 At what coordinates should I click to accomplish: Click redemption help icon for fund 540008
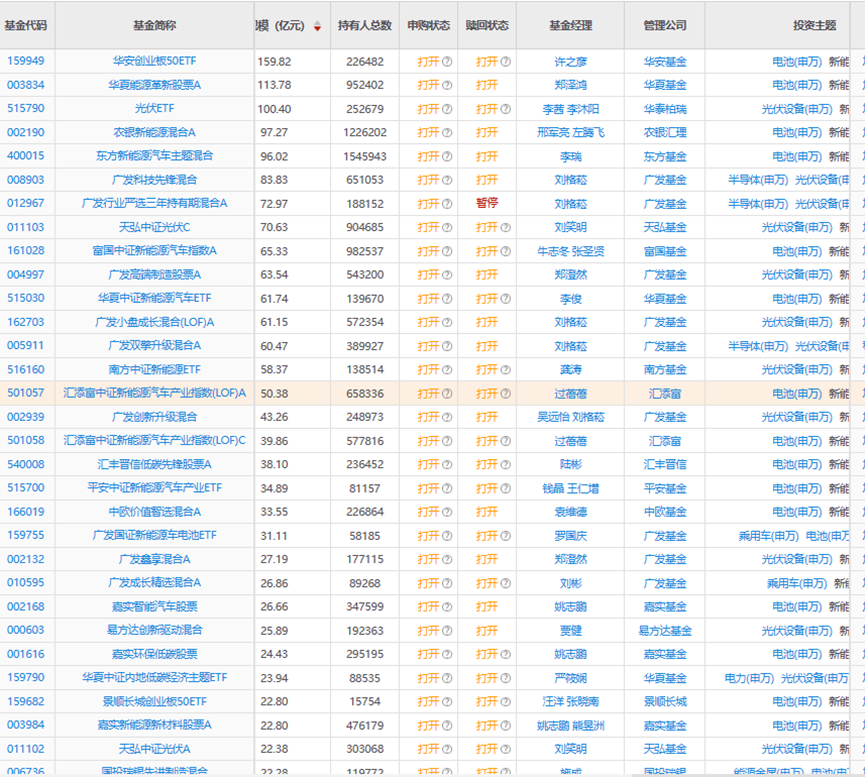(506, 465)
